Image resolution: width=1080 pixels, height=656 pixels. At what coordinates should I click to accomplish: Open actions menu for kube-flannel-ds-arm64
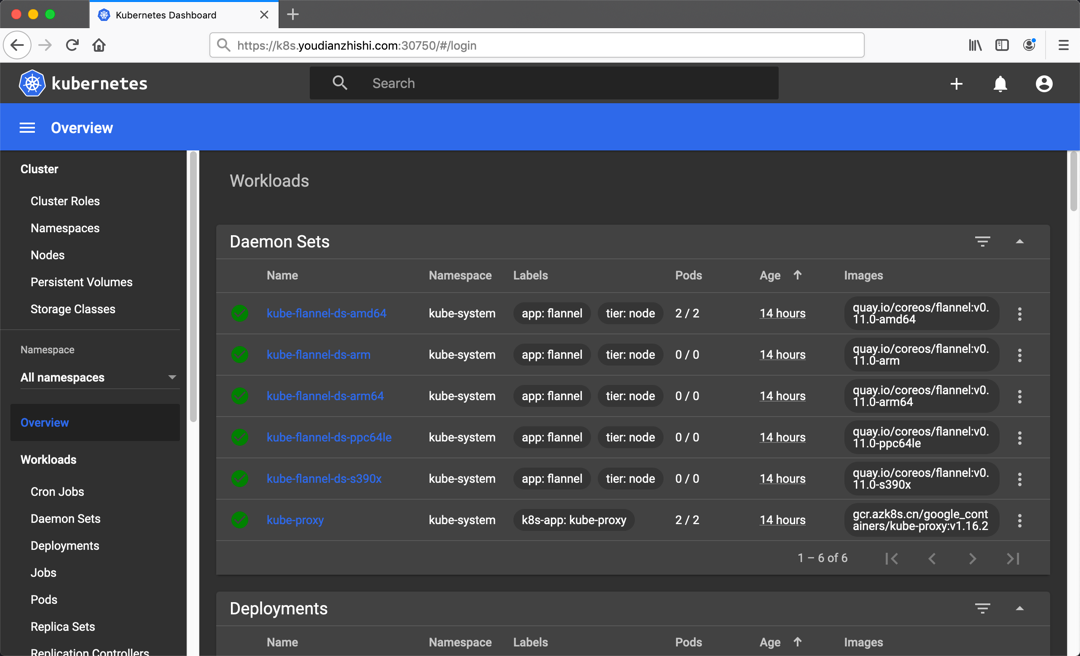point(1019,396)
